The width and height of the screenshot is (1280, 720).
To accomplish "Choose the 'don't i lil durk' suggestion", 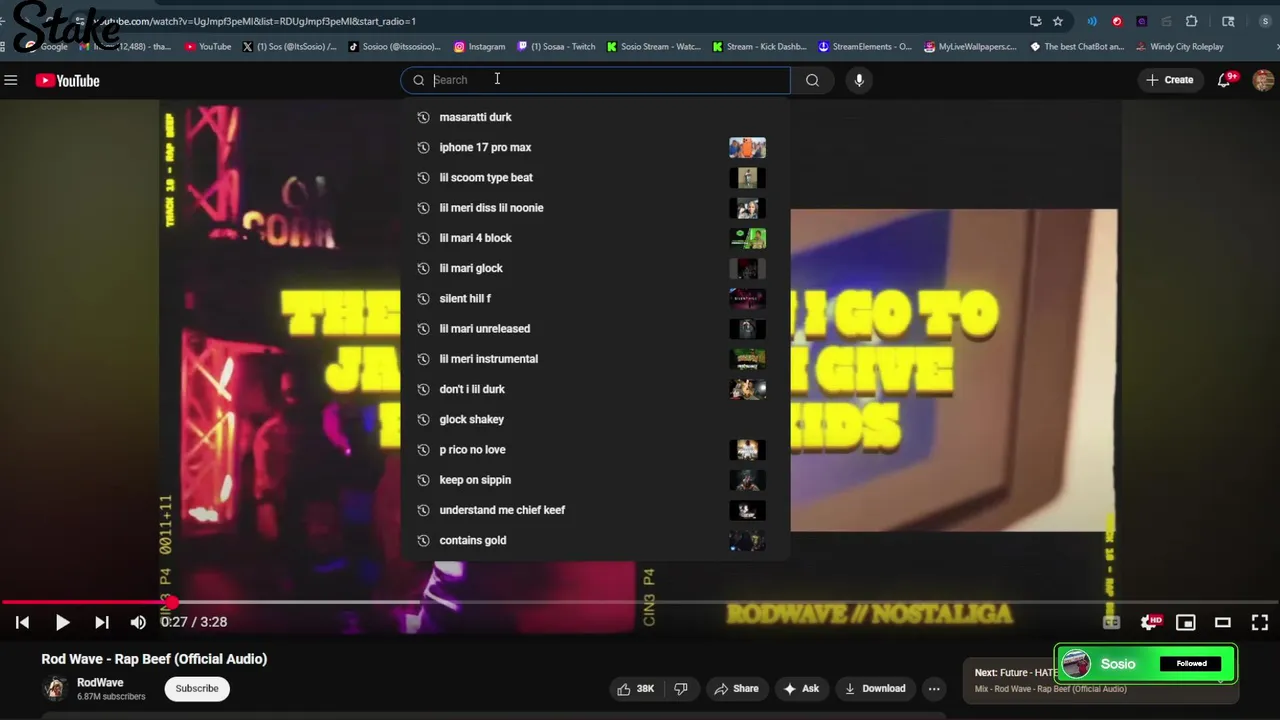I will pos(595,389).
